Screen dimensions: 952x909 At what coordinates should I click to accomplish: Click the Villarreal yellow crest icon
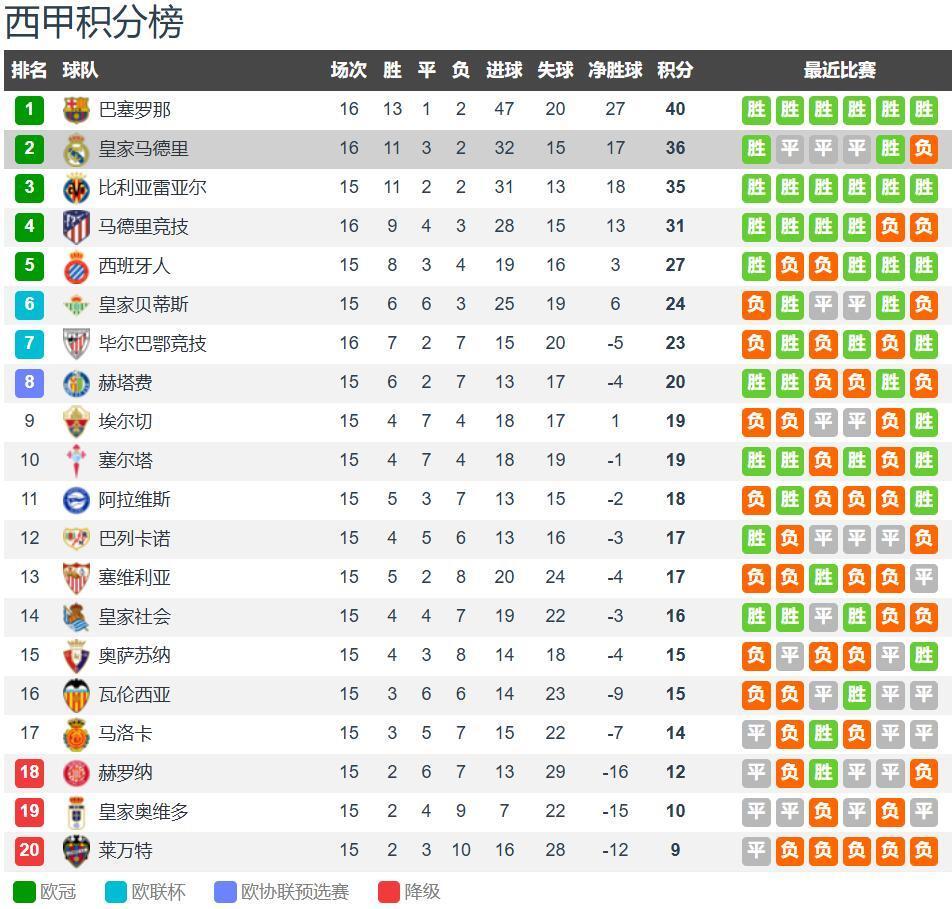pyautogui.click(x=76, y=188)
